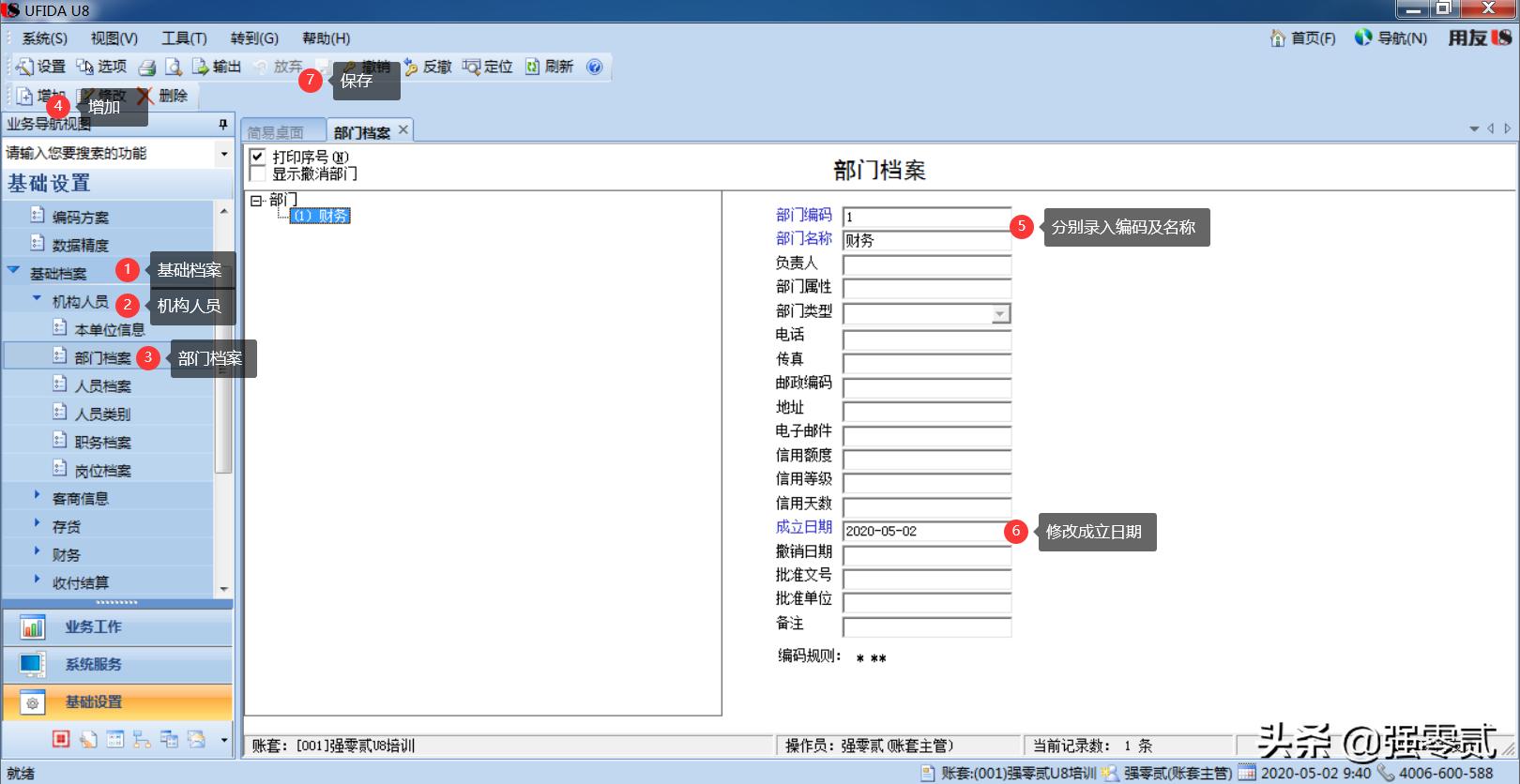This screenshot has height=784, width=1520.
Task: Click the printer icon in toolbar
Action: coord(147,68)
